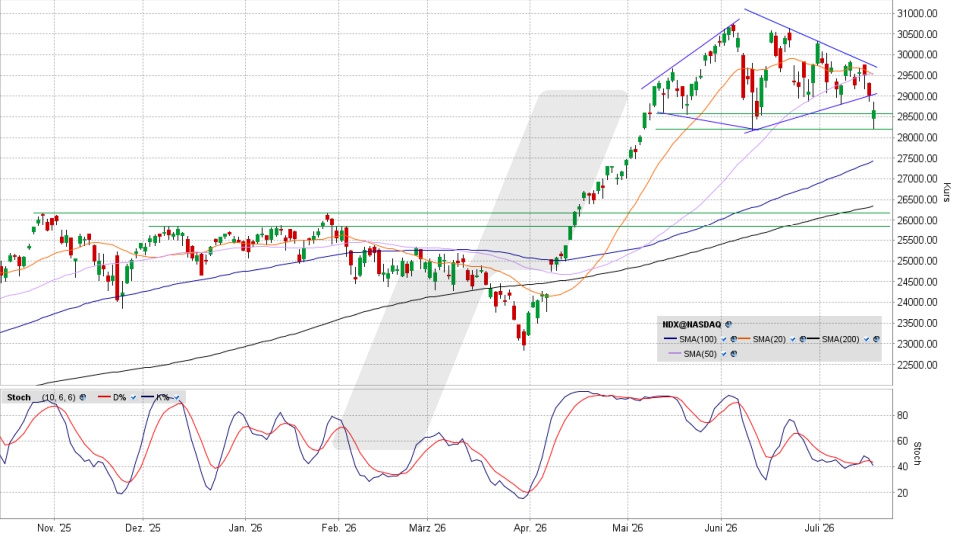Click the 22500.00 price axis label
Viewport: 960px width, 540px height.
(x=917, y=365)
